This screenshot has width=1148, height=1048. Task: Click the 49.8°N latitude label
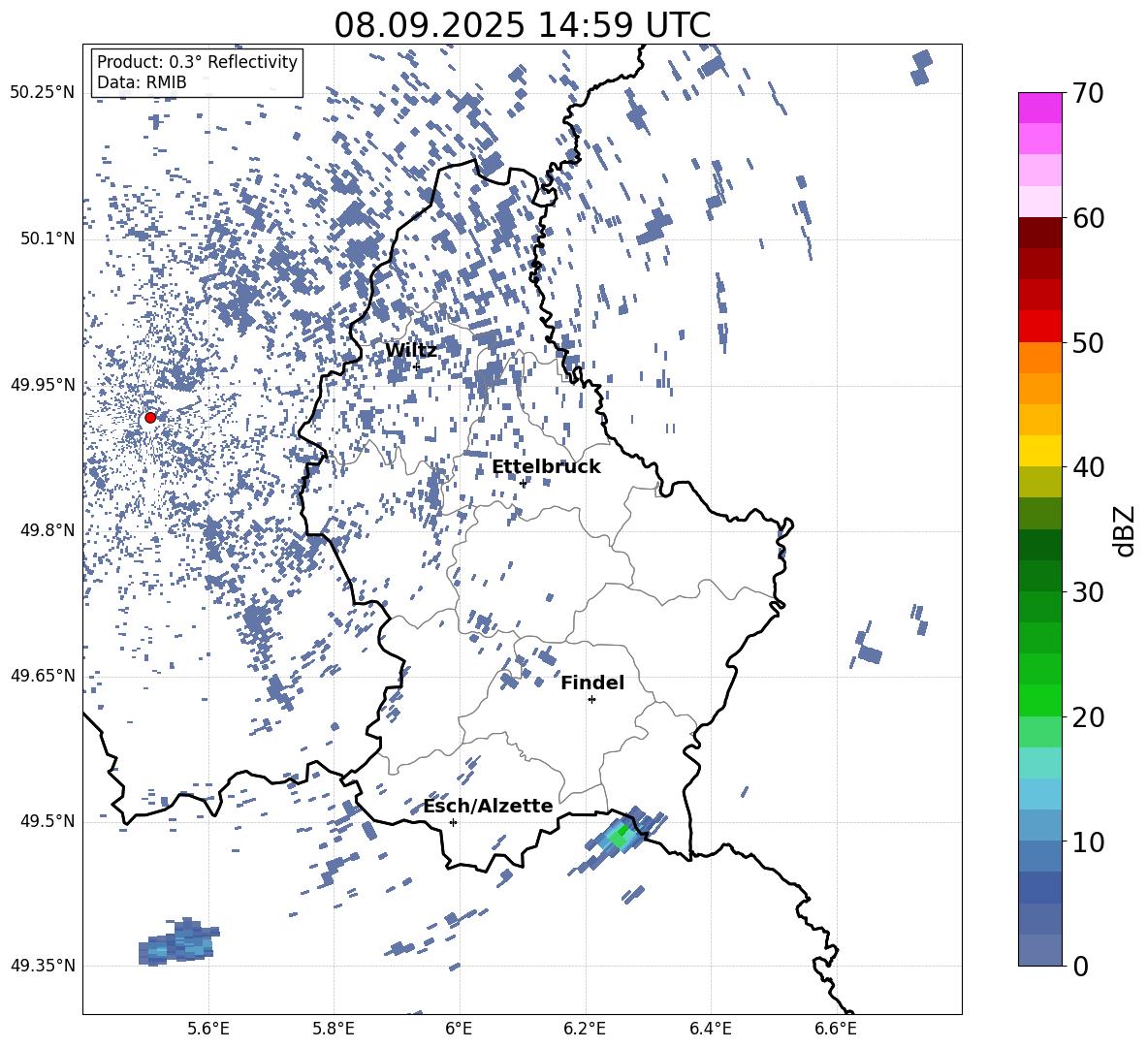click(48, 530)
